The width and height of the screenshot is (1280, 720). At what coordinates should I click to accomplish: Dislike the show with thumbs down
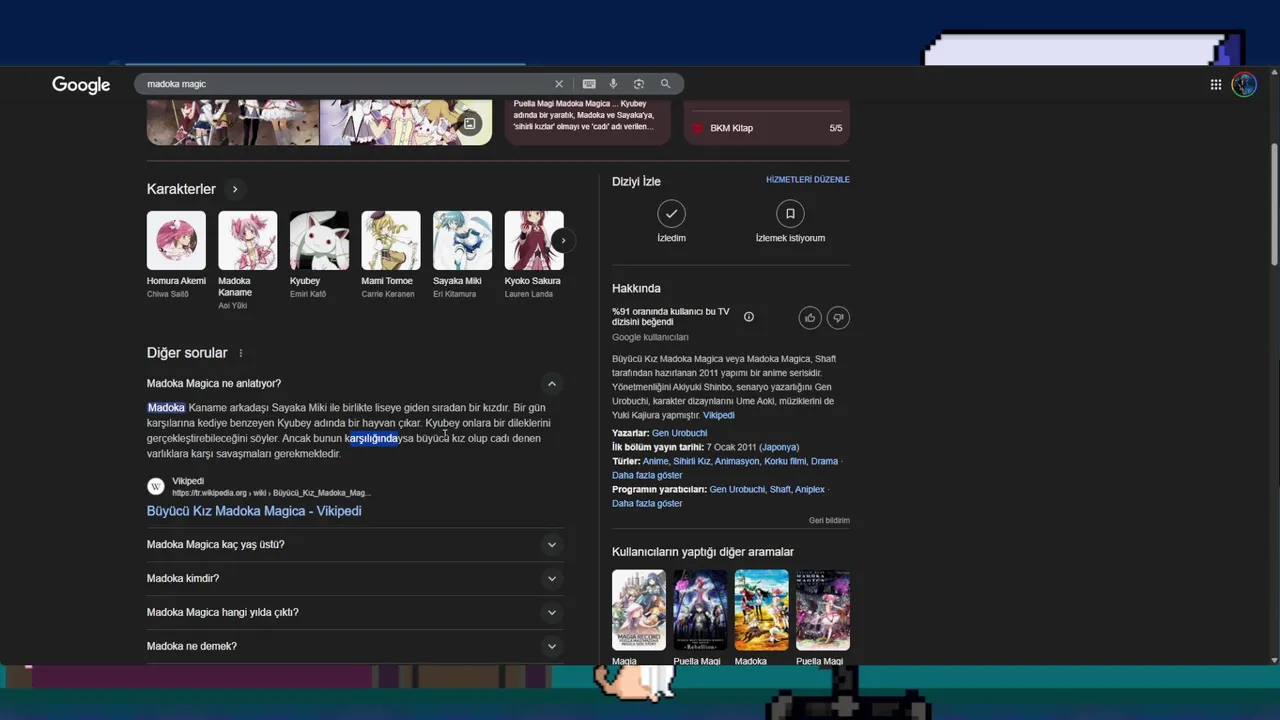click(838, 318)
